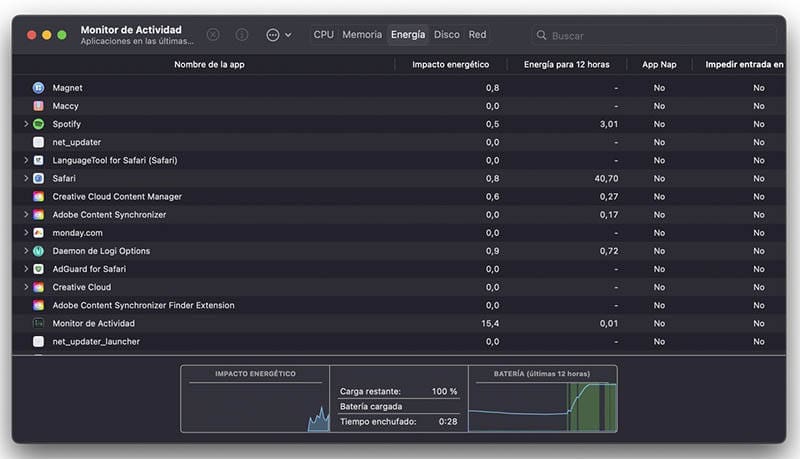Screen dimensions: 800x459
Task: Open the more options ellipsis dropdown
Action: [278, 35]
